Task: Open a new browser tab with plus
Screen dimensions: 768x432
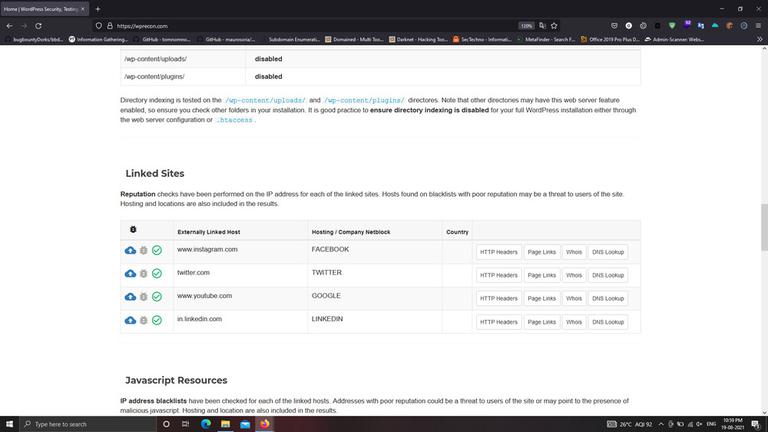Action: tap(98, 9)
